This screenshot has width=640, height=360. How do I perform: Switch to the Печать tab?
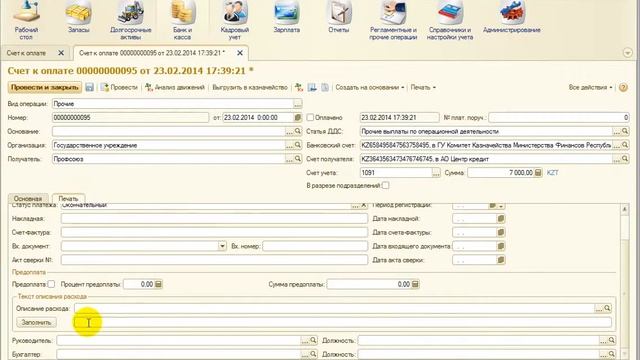click(68, 198)
